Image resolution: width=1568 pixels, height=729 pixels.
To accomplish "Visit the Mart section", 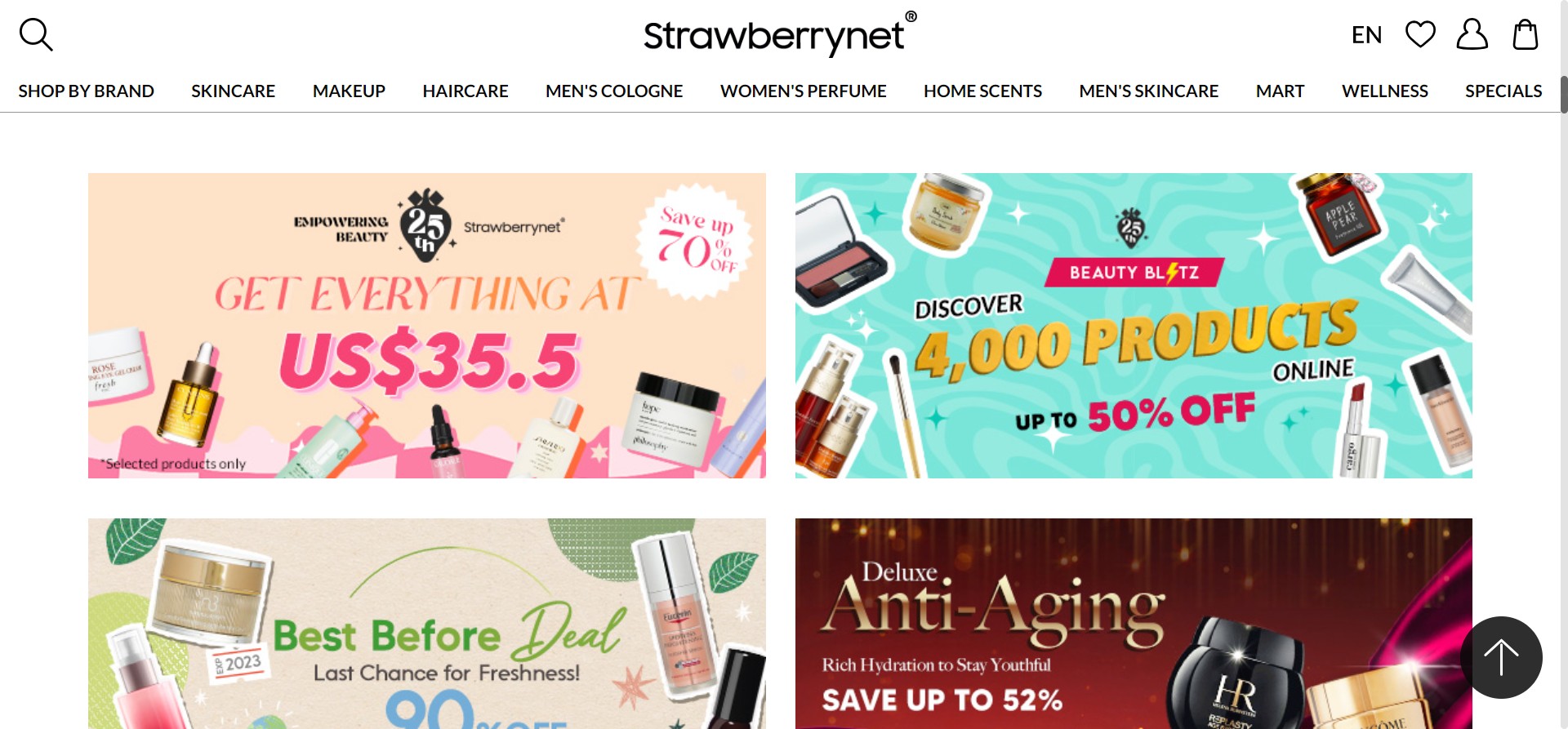I will [x=1280, y=91].
